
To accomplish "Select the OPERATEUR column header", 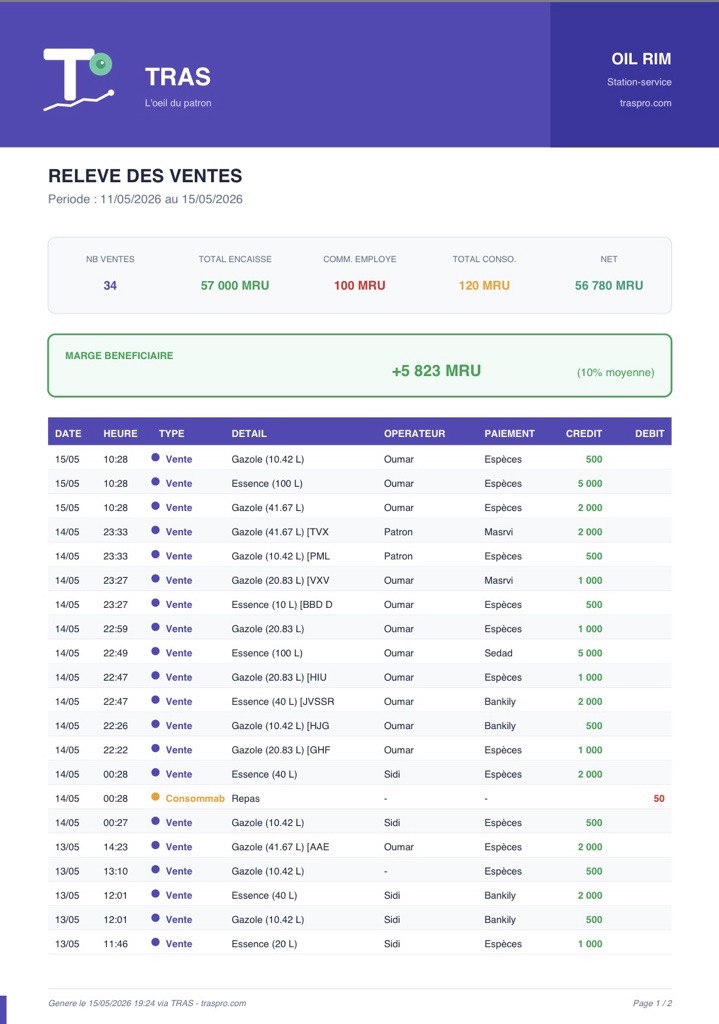I will point(414,434).
